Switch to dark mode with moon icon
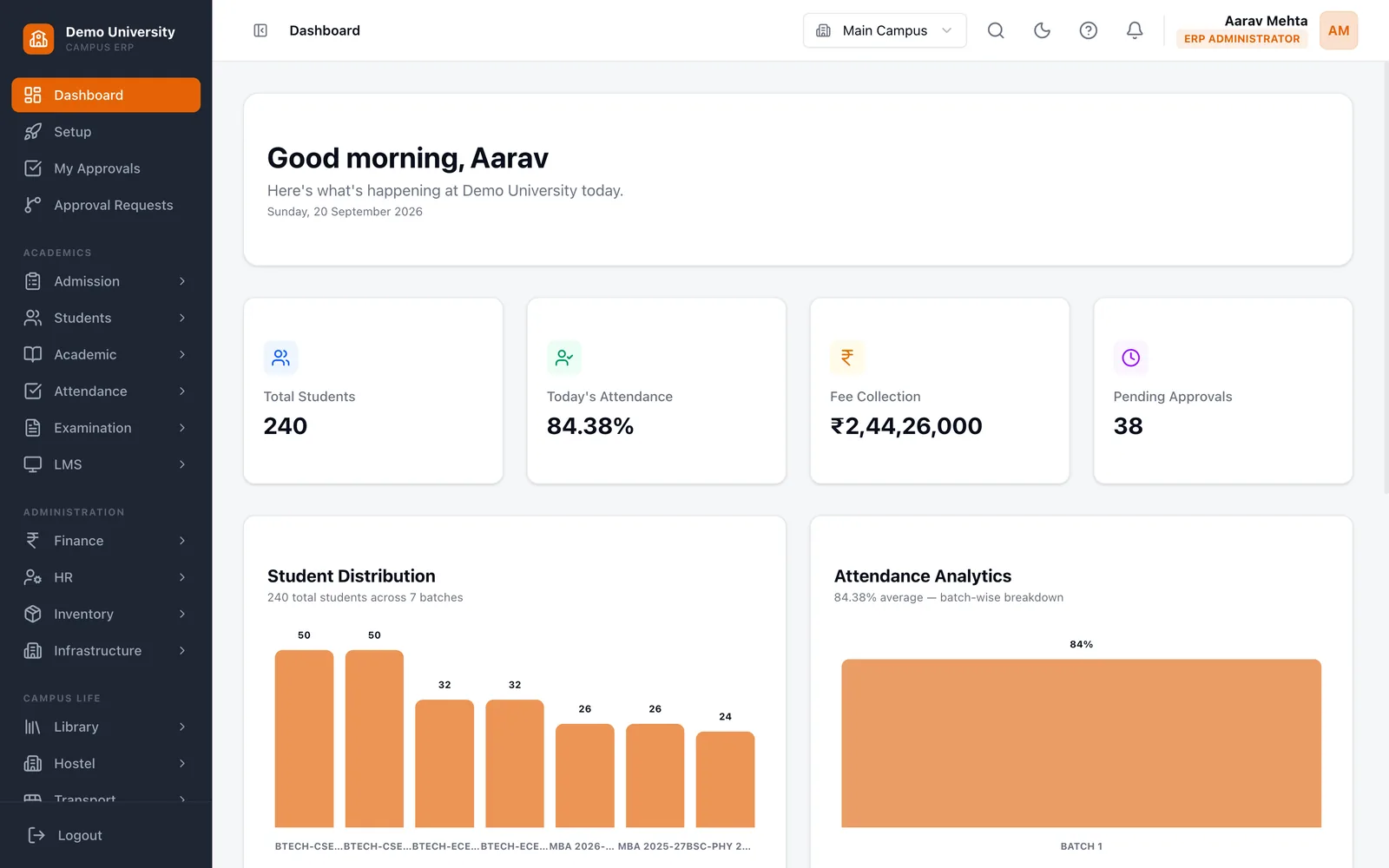Viewport: 1389px width, 868px height. 1042,30
